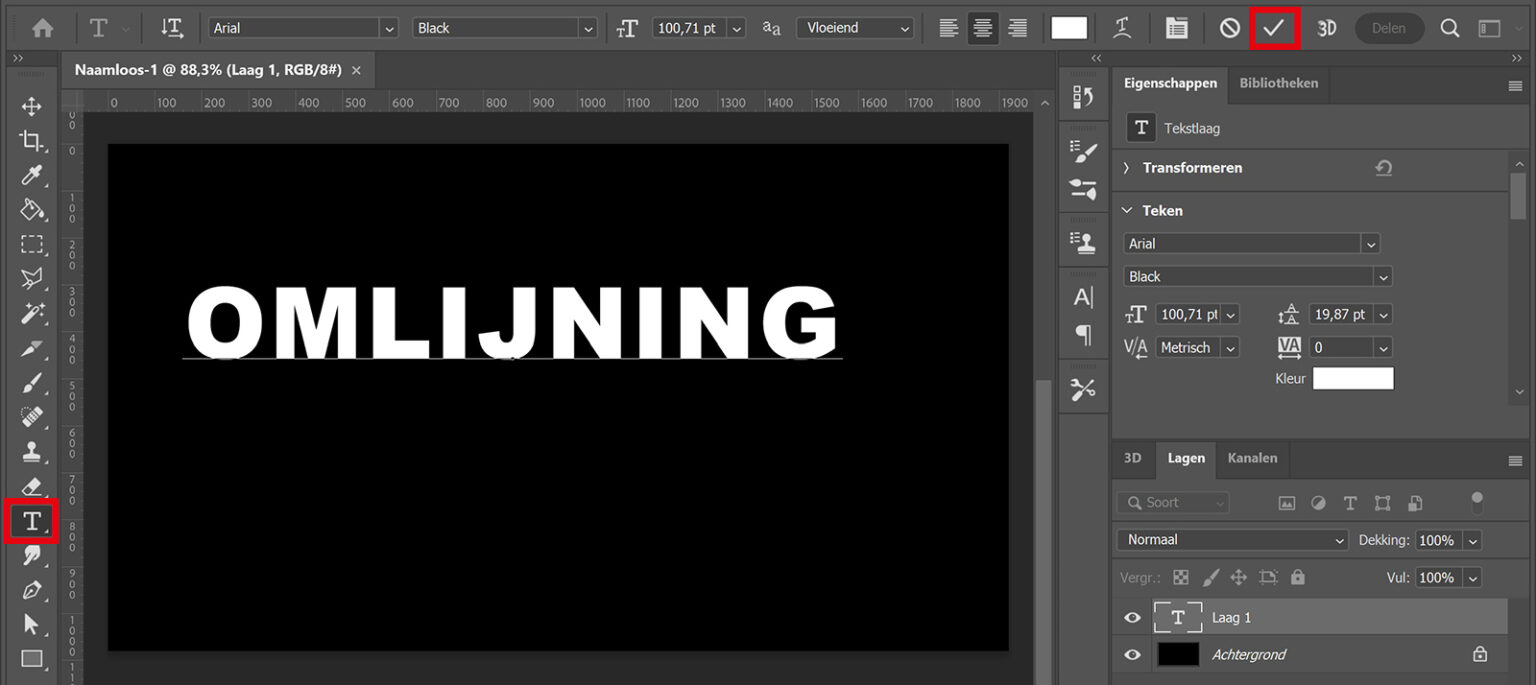This screenshot has width=1536, height=685.
Task: Select the Clone Stamp tool
Action: pos(31,450)
